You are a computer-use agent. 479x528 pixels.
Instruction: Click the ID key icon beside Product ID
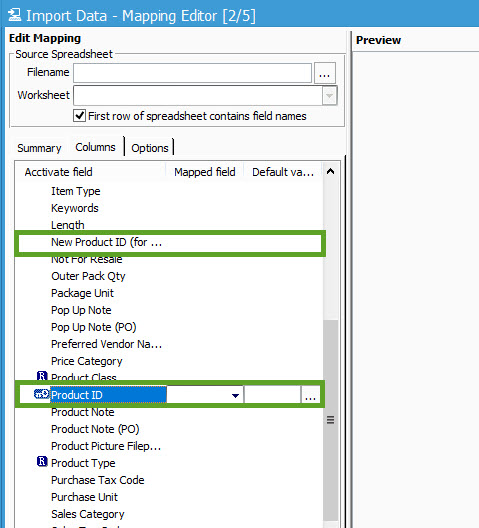41,394
